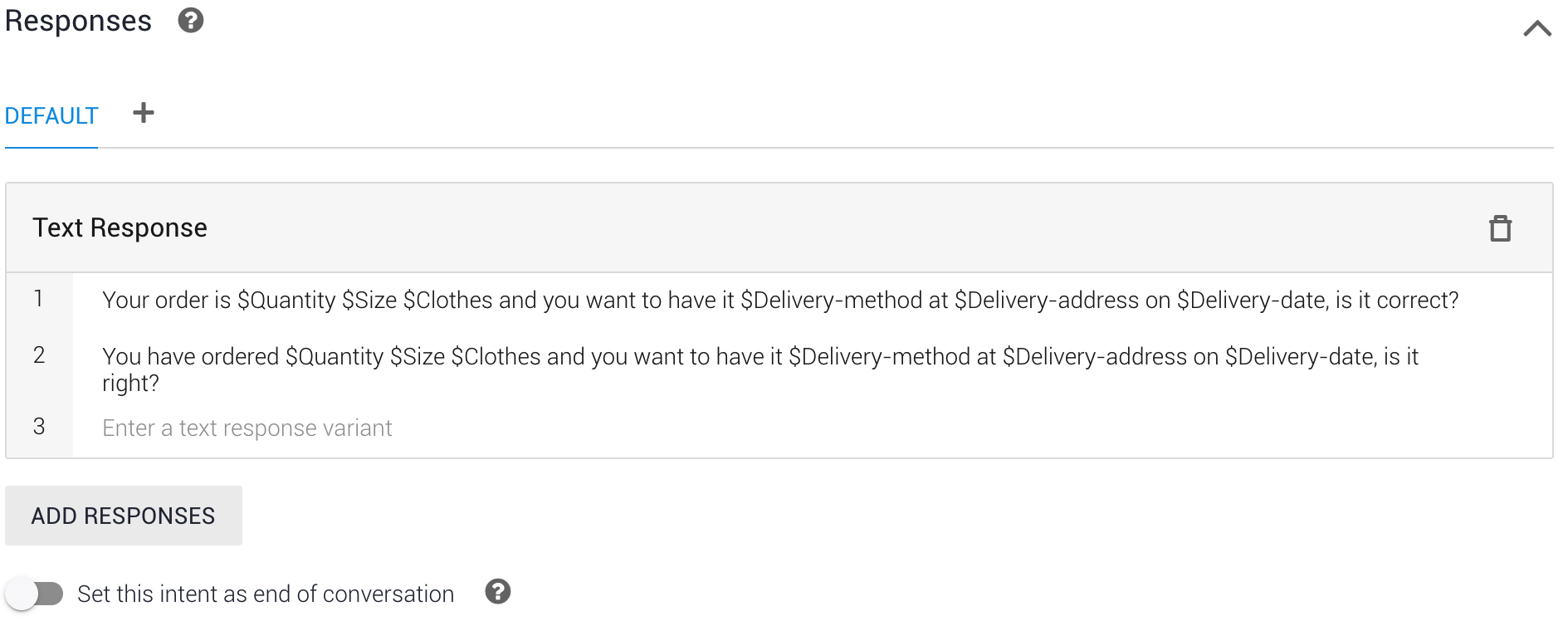1568x621 pixels.
Task: Select the DEFAULT responses tab
Action: 51,116
